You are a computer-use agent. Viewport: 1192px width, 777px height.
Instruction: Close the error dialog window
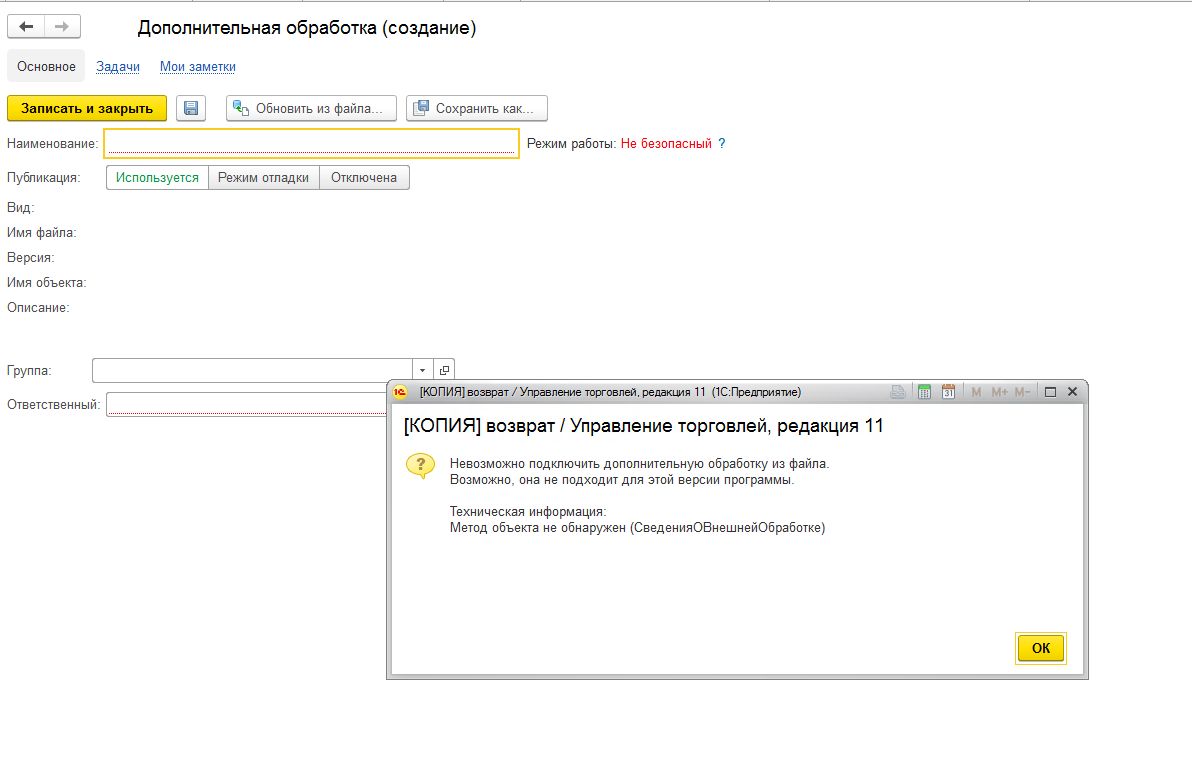1073,392
